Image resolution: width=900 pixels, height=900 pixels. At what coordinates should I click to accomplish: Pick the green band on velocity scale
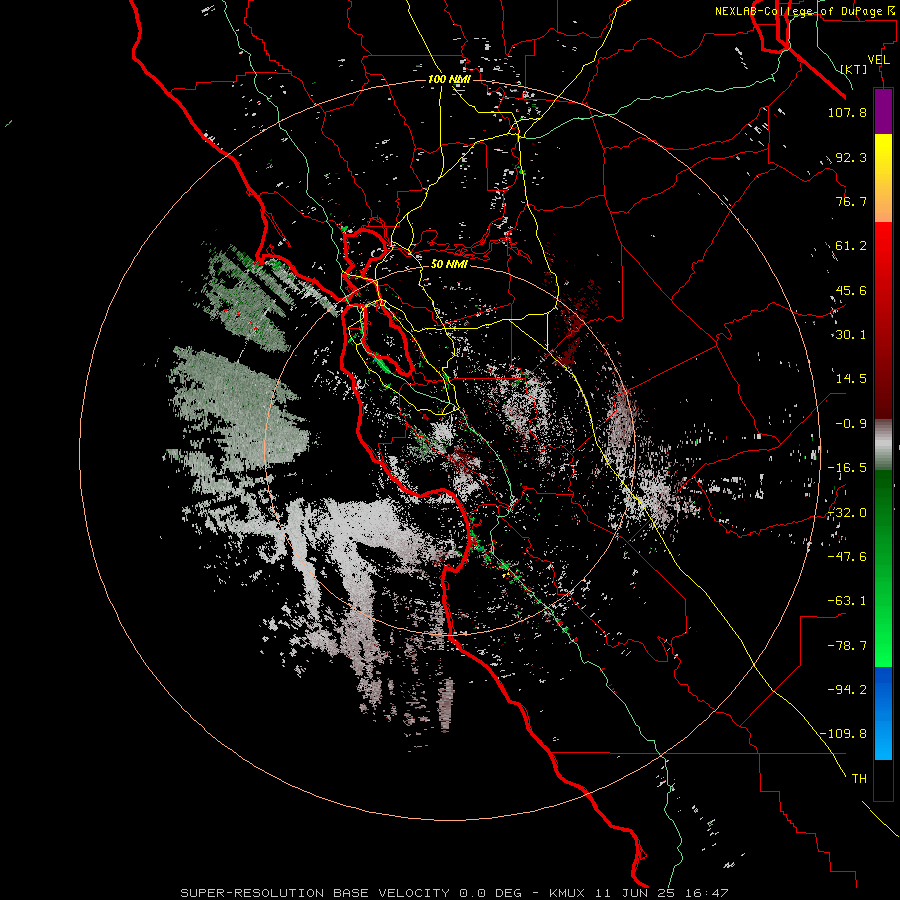tap(883, 568)
